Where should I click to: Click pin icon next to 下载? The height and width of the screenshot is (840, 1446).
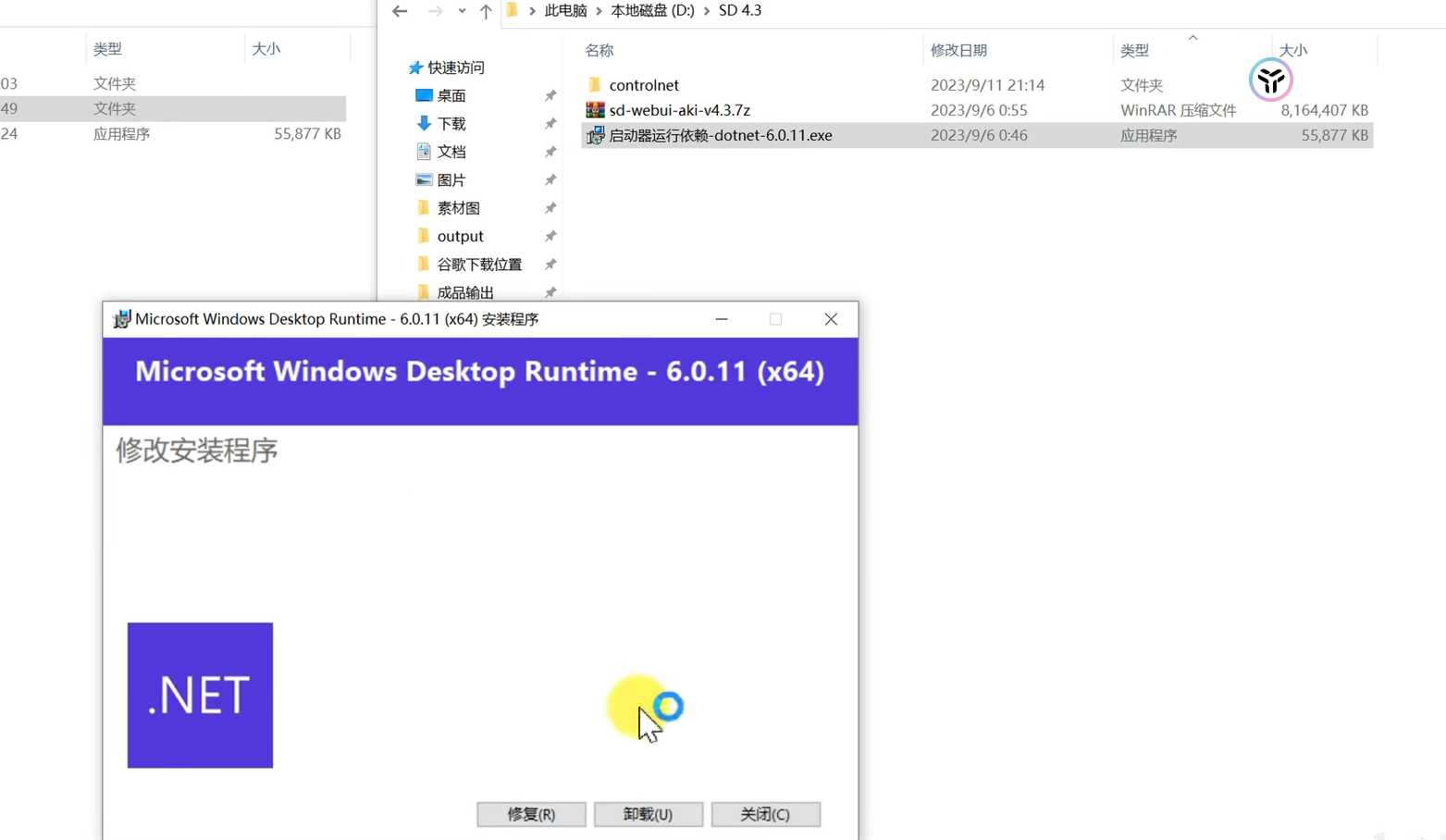point(550,123)
